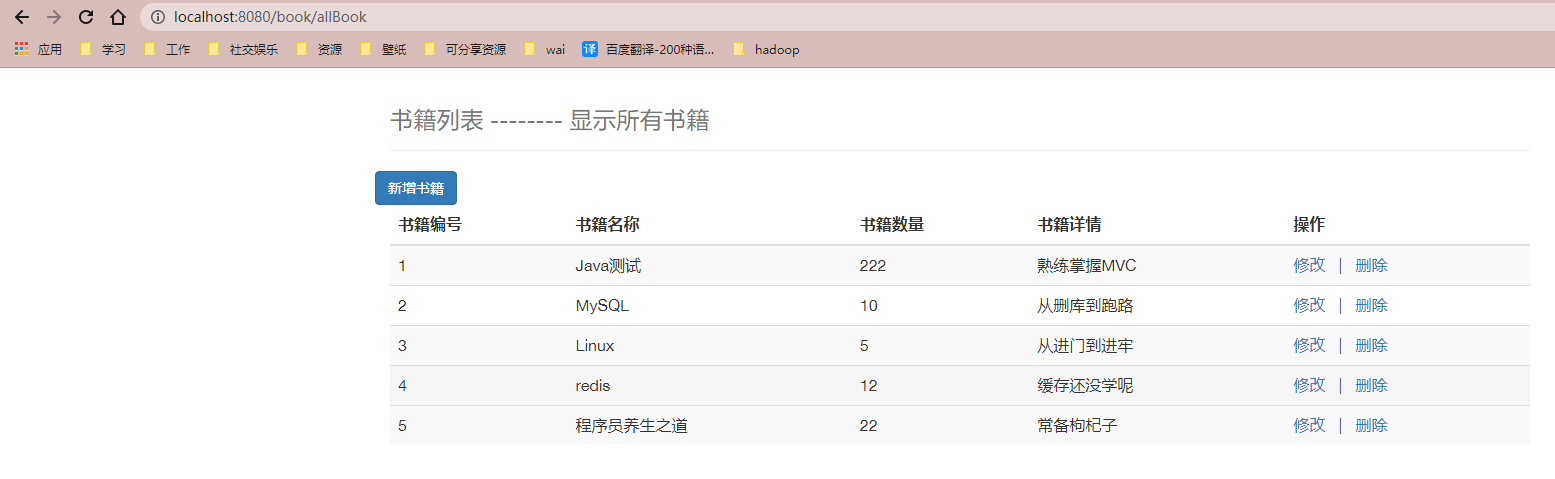
Task: Reload the page with refresh icon
Action: click(x=86, y=17)
